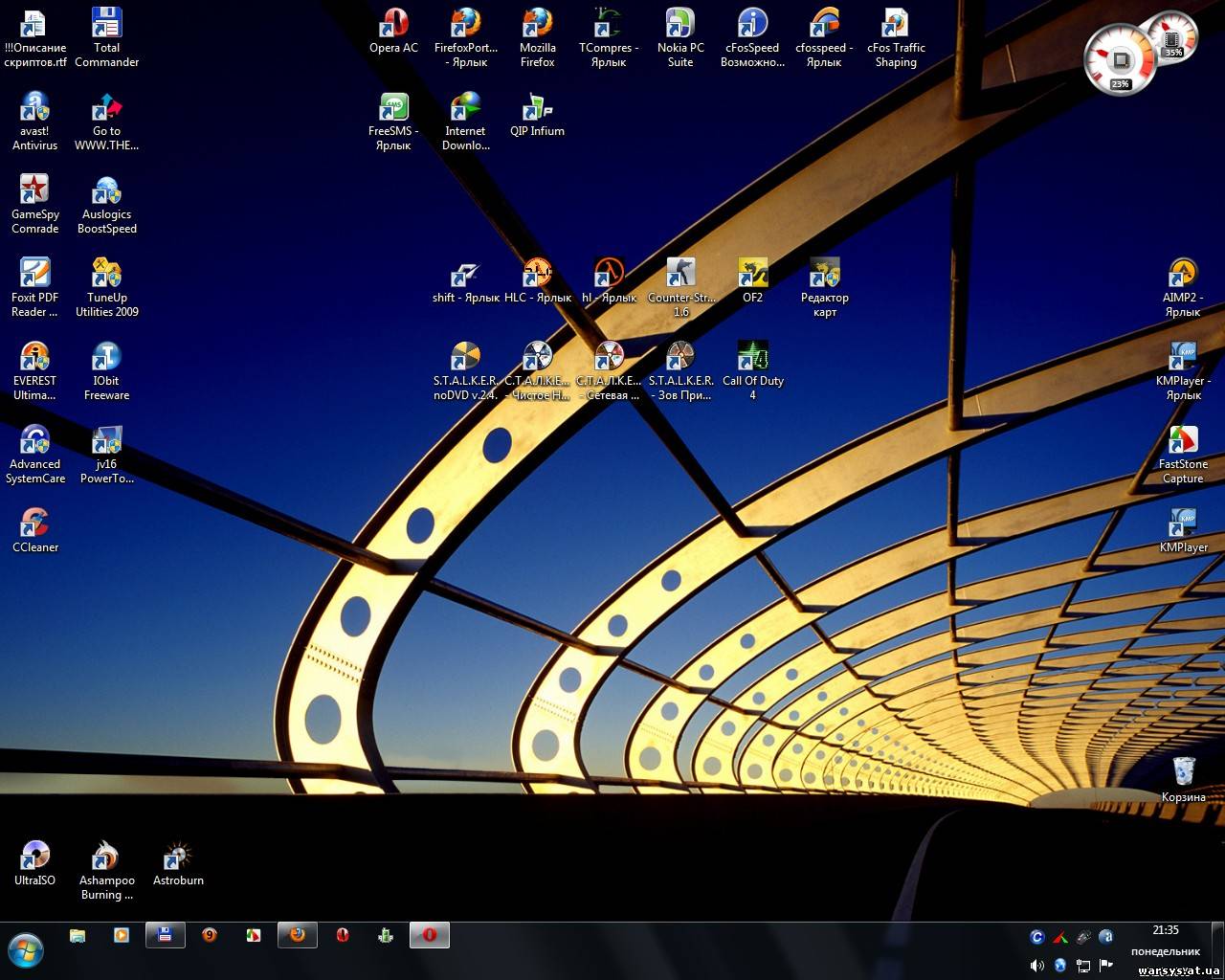The image size is (1225, 980).
Task: Click the volume speaker tray icon
Action: click(x=1036, y=965)
